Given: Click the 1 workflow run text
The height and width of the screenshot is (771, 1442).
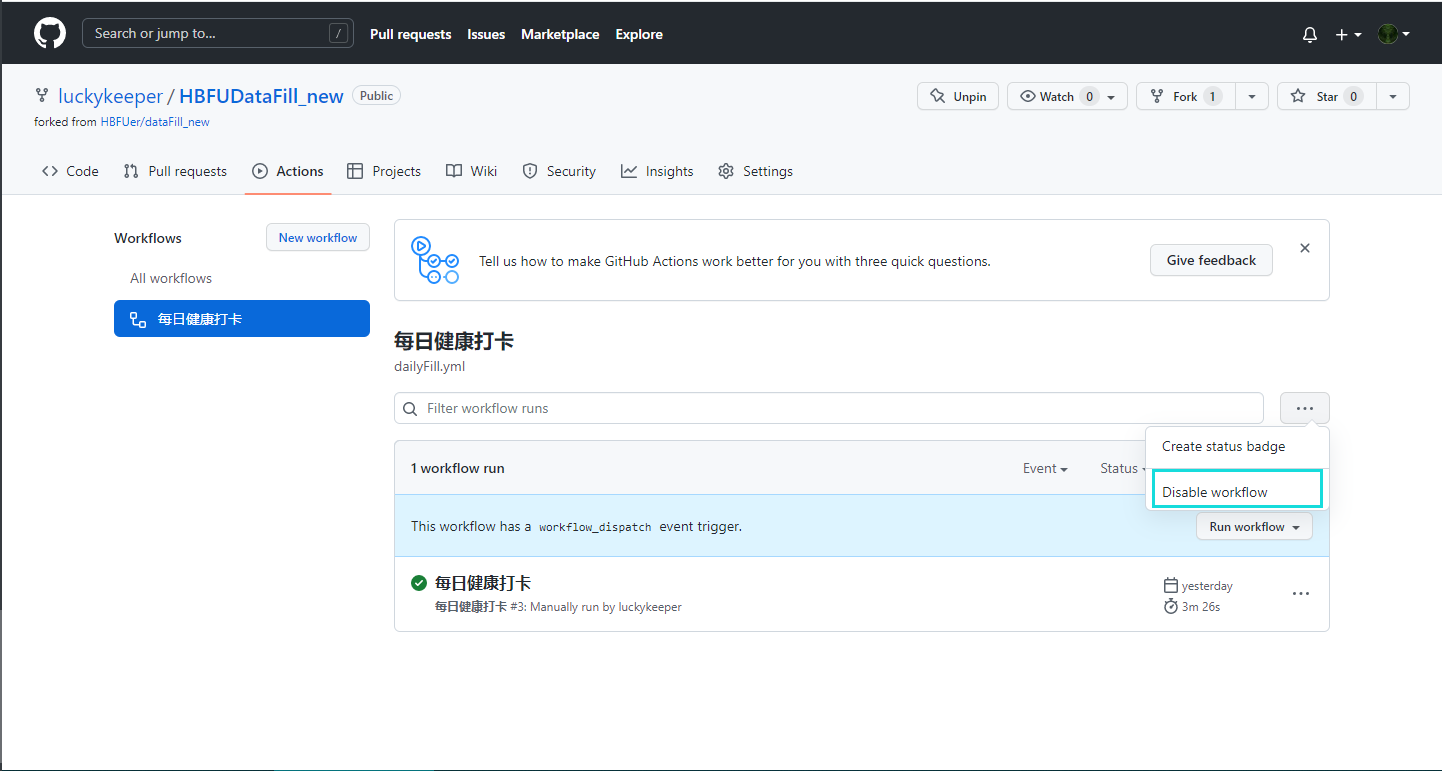Looking at the screenshot, I should [x=457, y=468].
